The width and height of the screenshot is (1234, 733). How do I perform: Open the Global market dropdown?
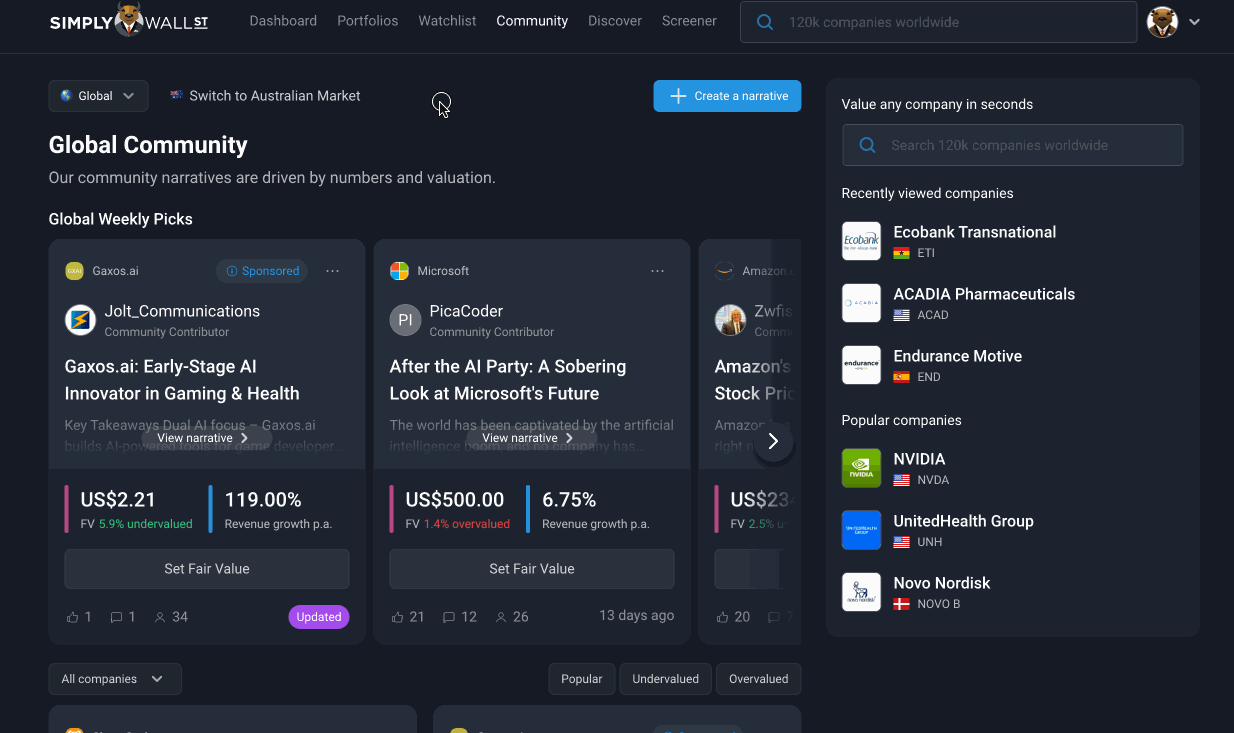[98, 96]
